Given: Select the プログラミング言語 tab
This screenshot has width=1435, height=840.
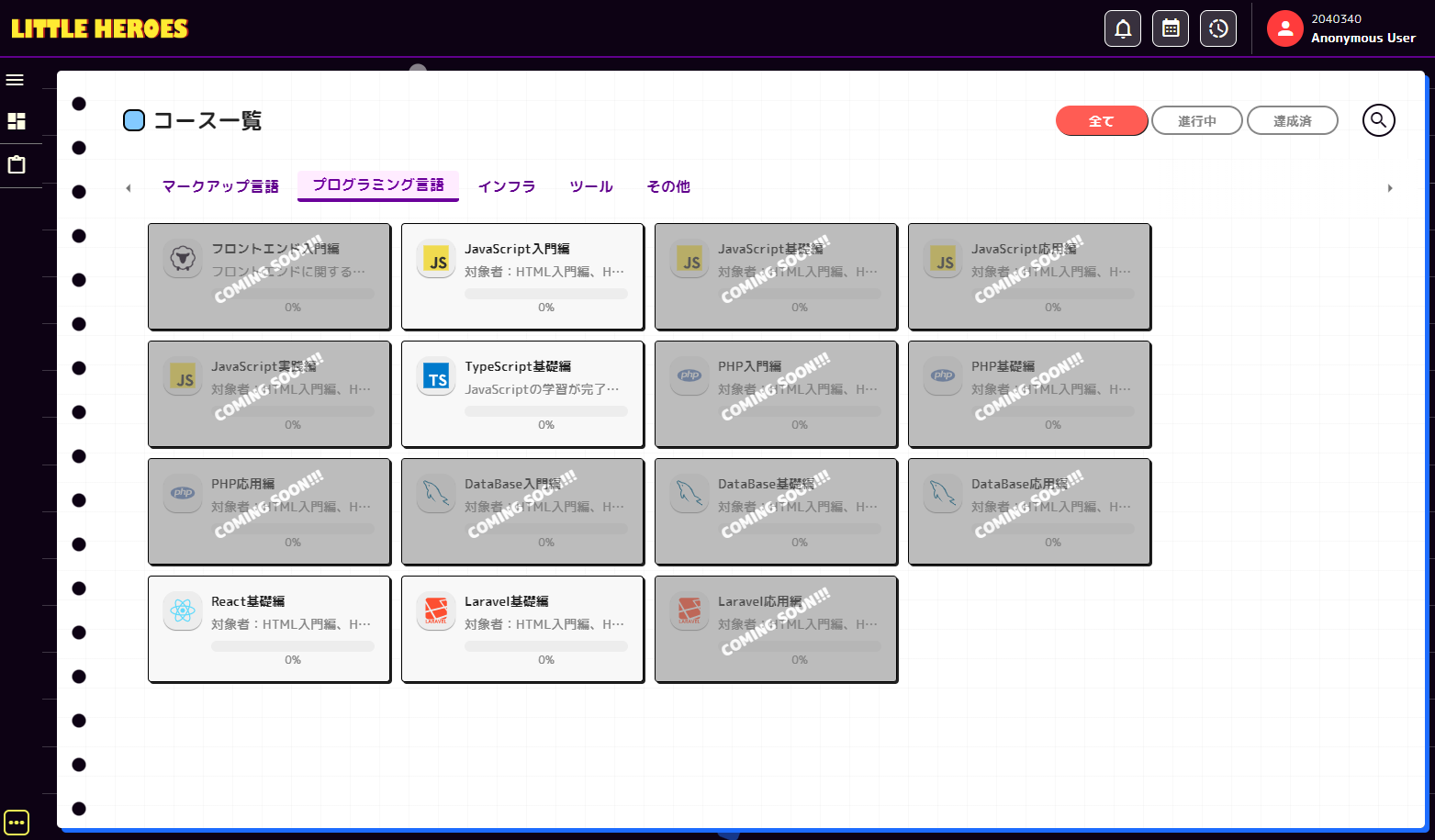Looking at the screenshot, I should click(x=378, y=185).
